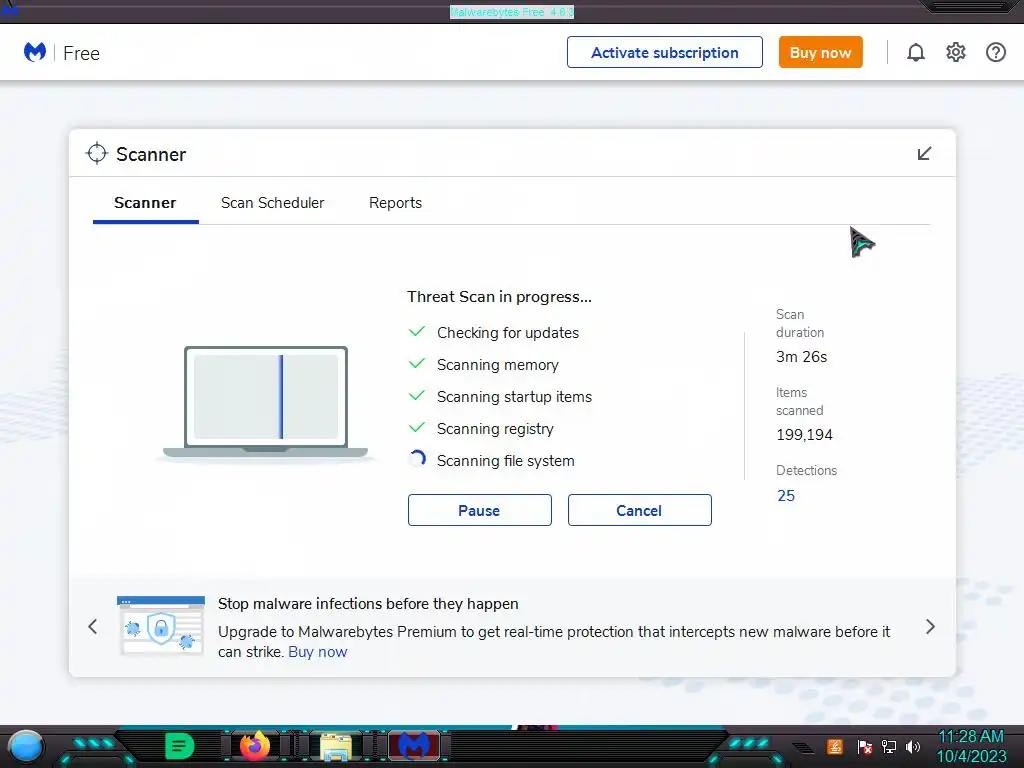Click the checkmark beside Checking for updates
The height and width of the screenshot is (768, 1024).
(417, 331)
